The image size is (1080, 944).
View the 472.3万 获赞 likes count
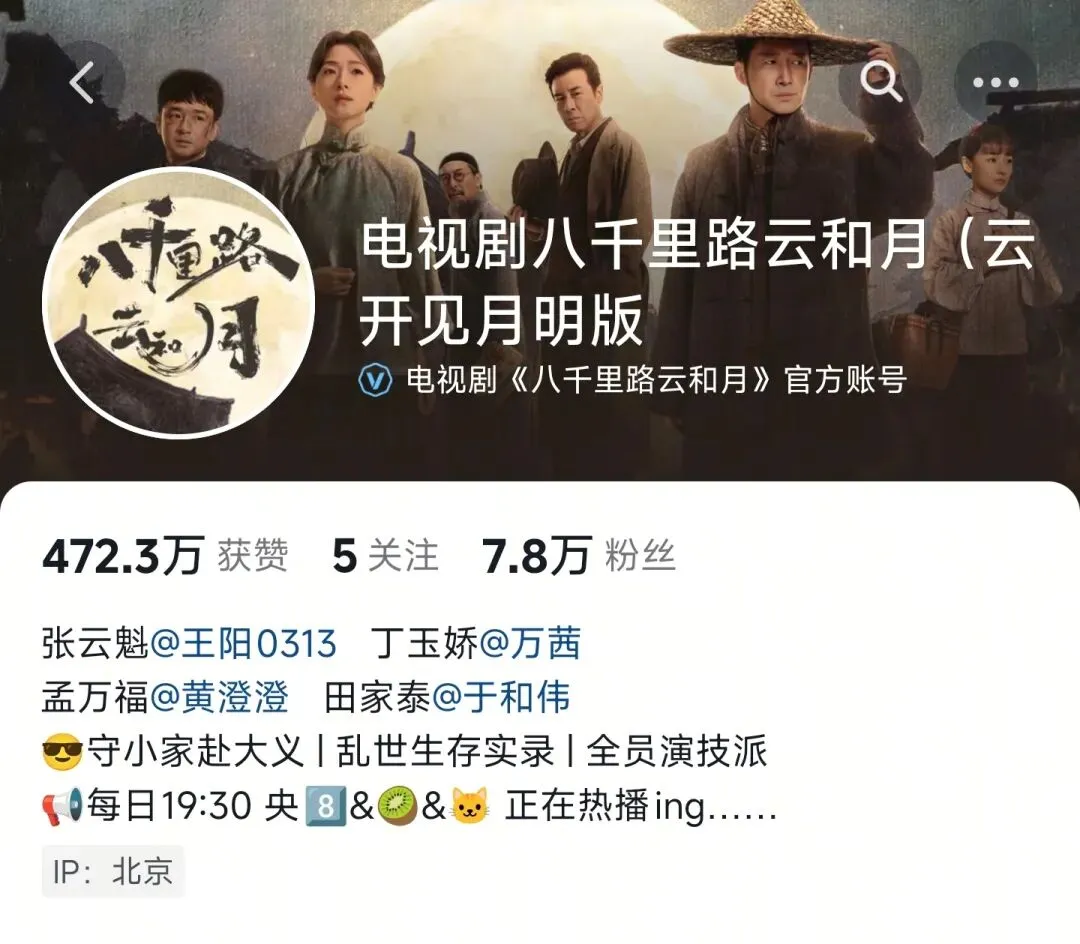(x=165, y=556)
